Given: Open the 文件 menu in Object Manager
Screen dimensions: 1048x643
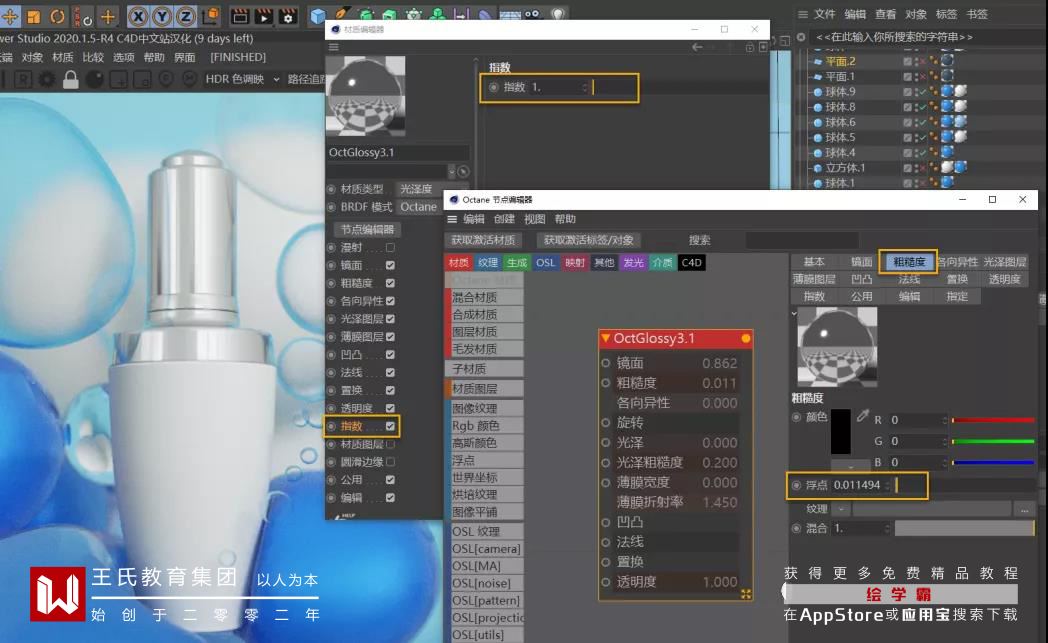Looking at the screenshot, I should point(825,14).
